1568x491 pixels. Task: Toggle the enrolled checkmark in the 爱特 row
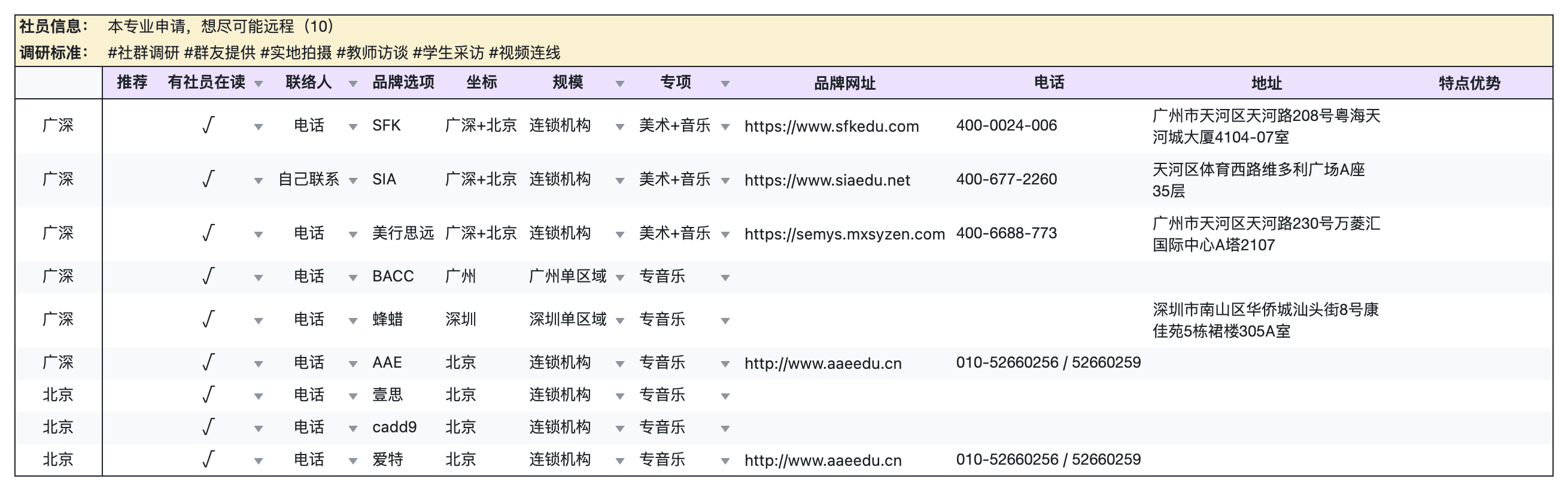click(x=208, y=459)
